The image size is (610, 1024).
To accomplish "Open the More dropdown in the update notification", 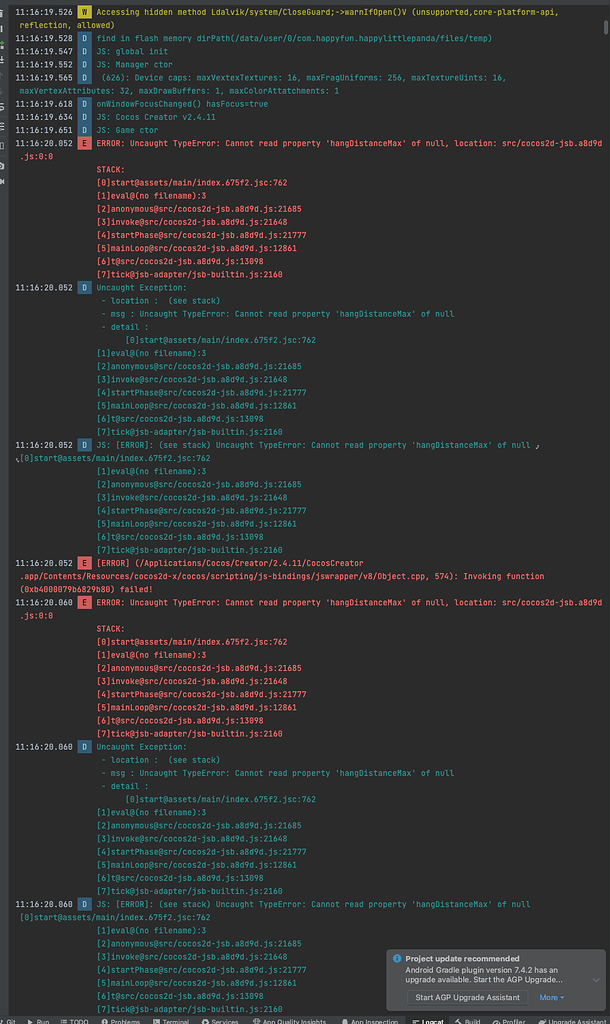I will tap(553, 997).
